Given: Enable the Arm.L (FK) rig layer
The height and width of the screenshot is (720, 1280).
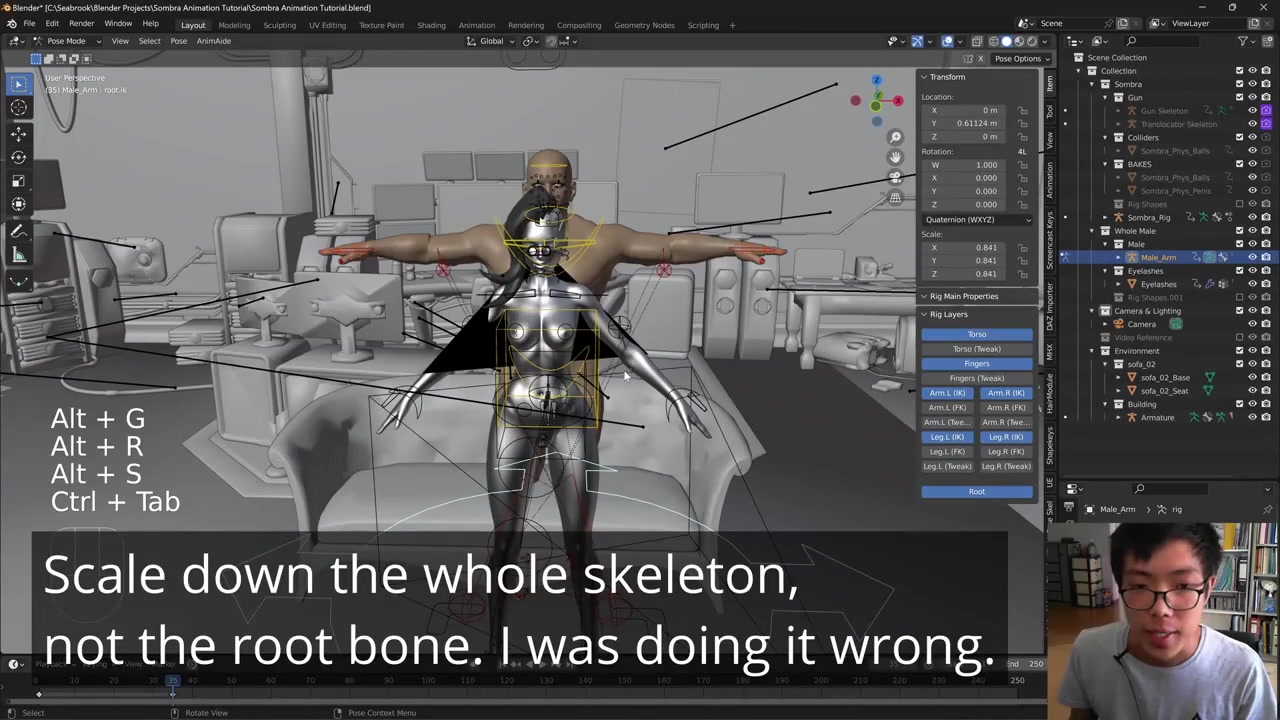Looking at the screenshot, I should [947, 408].
